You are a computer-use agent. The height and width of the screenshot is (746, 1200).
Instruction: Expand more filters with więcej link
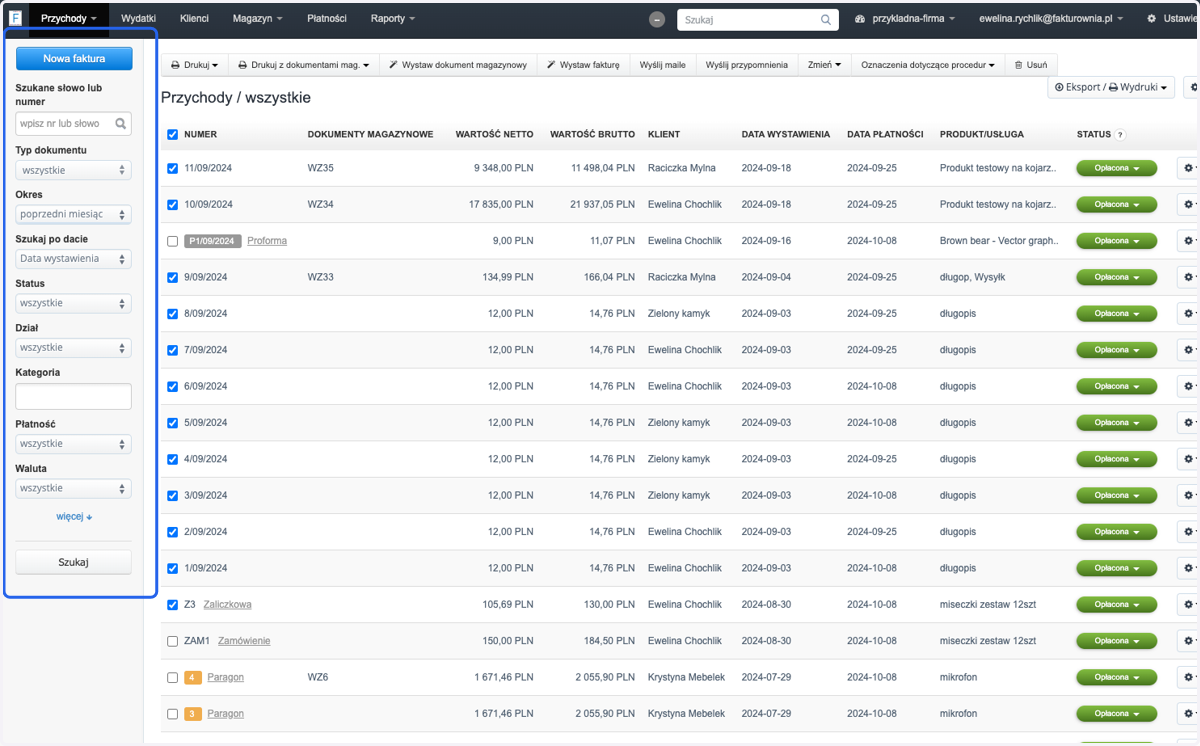(x=74, y=517)
